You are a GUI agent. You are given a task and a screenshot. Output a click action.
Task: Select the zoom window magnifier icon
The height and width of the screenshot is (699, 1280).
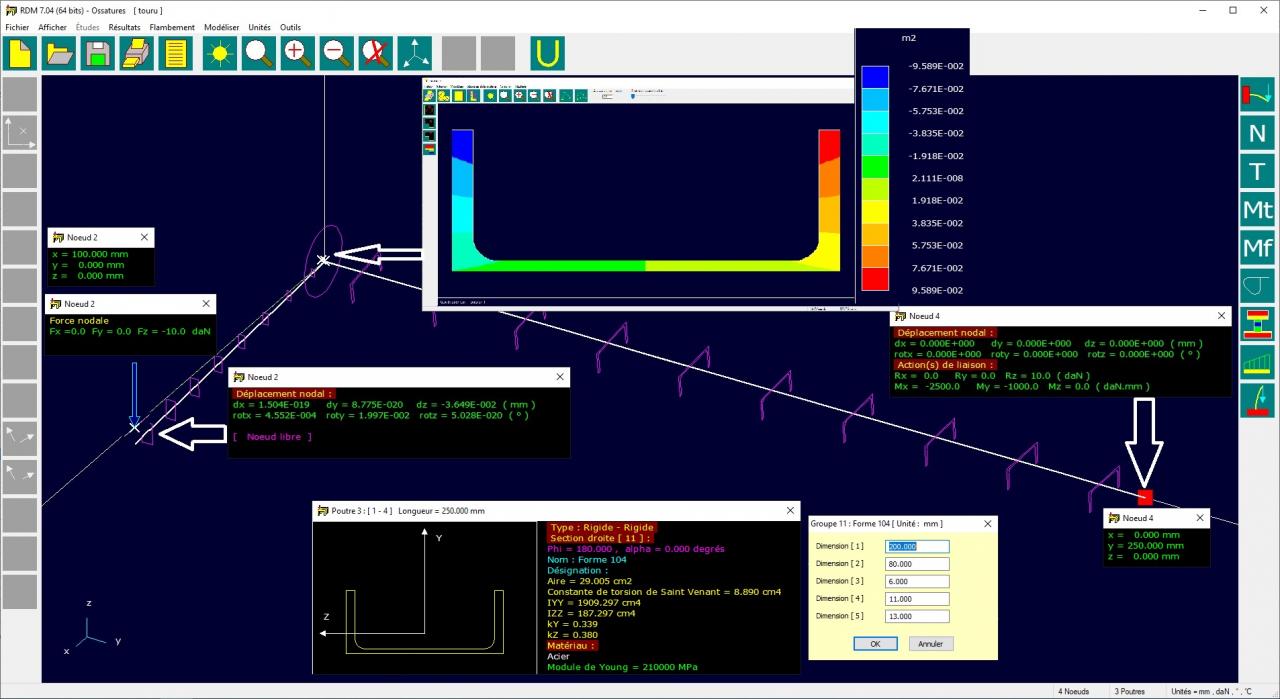[259, 53]
